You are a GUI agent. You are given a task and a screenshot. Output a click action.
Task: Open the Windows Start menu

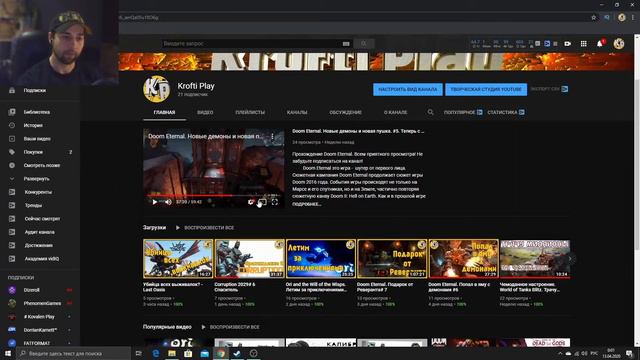[8, 353]
